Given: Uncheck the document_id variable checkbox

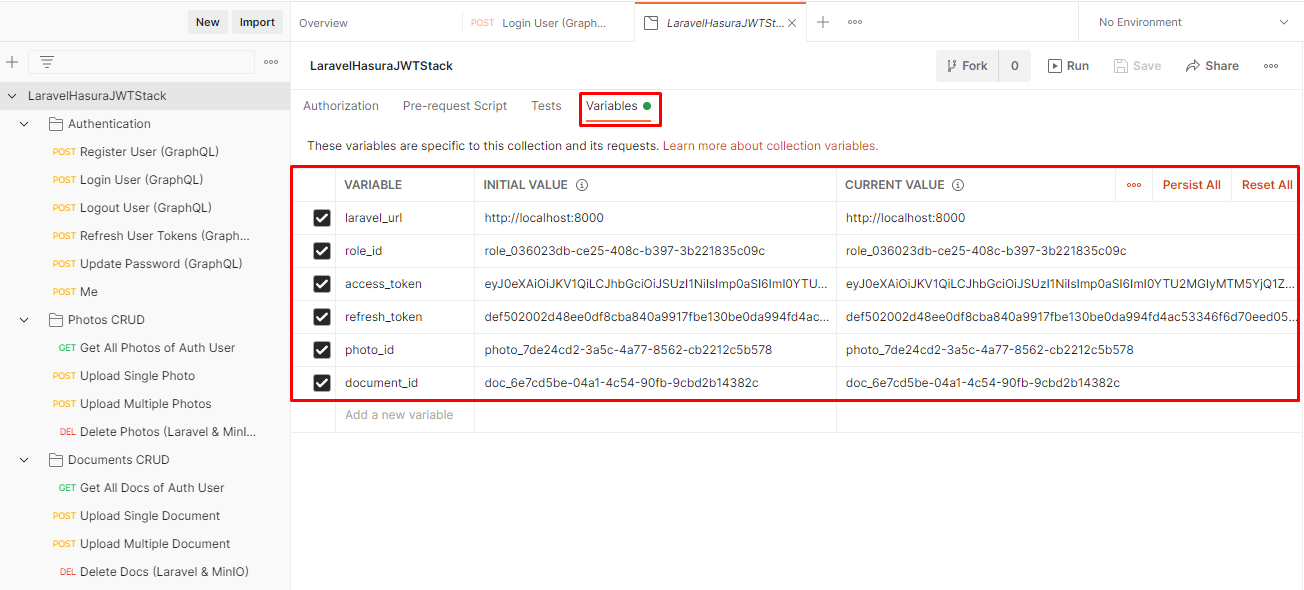Looking at the screenshot, I should [322, 383].
